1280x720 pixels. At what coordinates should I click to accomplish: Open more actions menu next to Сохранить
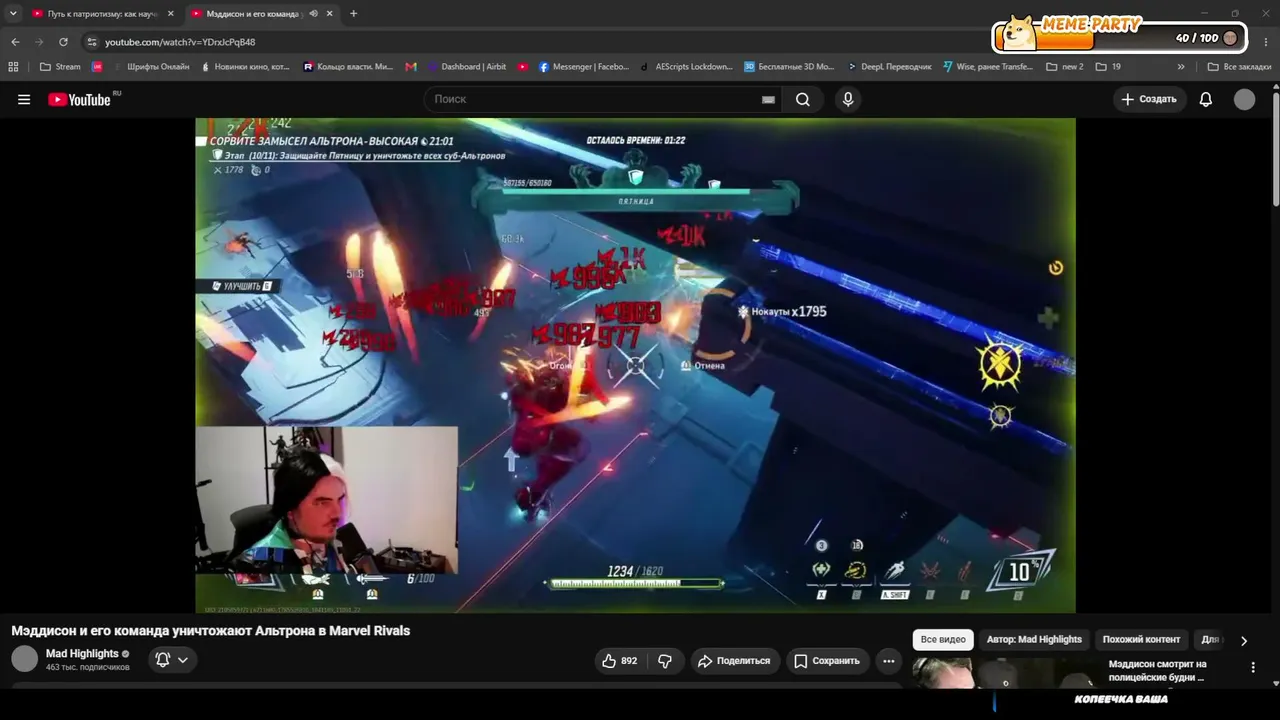click(888, 660)
